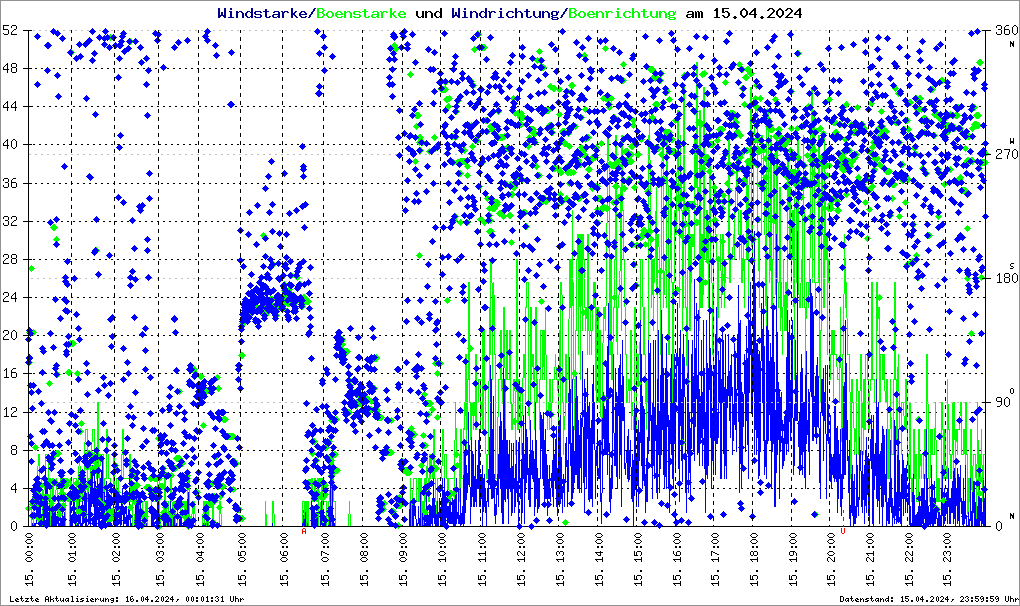Viewport: 1020px width, 606px height.
Task: Click the red sunset marker "U"
Action: (843, 531)
